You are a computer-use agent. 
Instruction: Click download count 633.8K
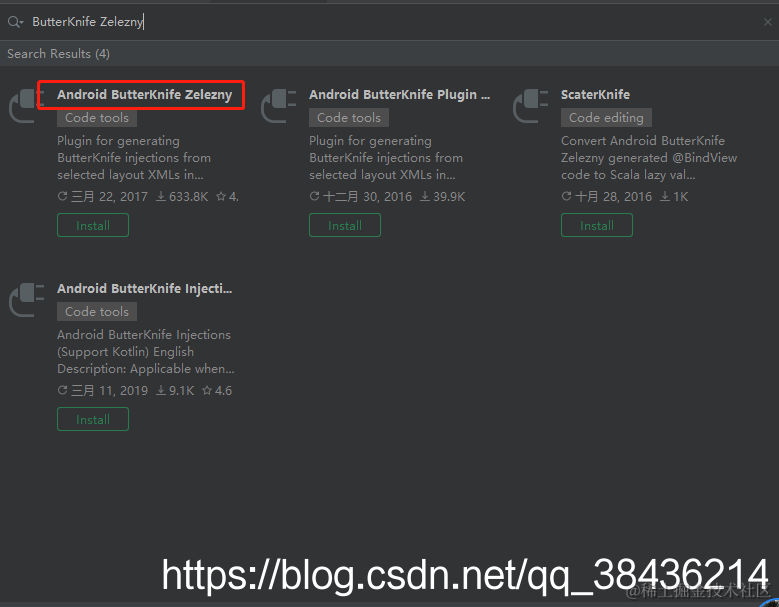182,197
